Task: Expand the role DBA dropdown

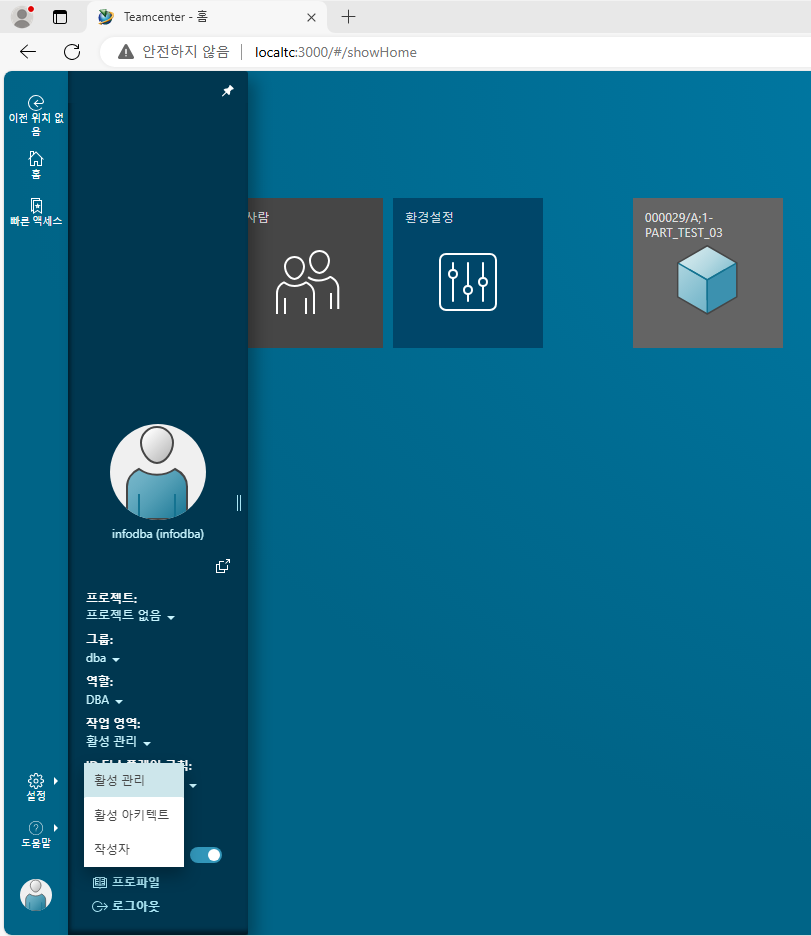Action: (x=104, y=701)
